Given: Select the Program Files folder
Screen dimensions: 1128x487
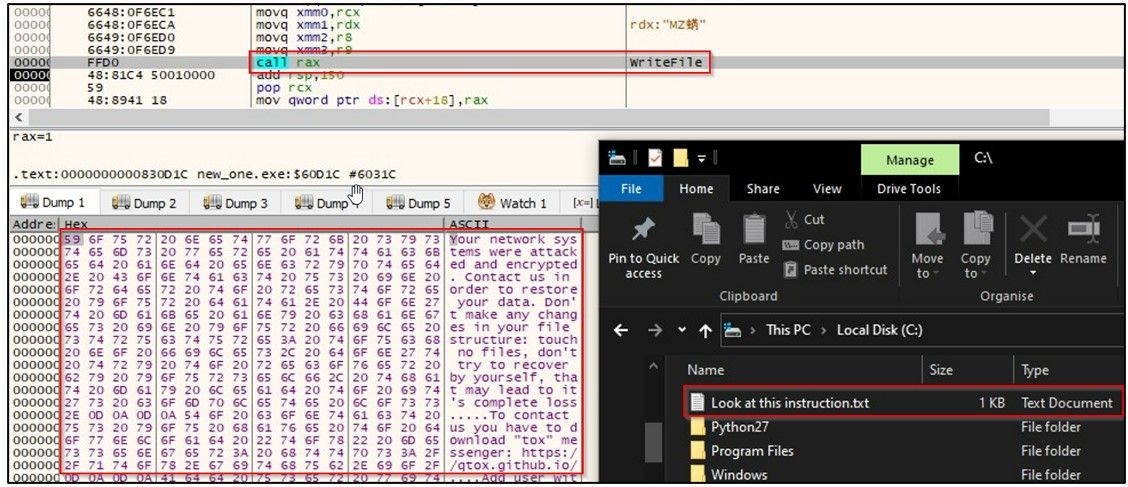Looking at the screenshot, I should click(x=752, y=451).
